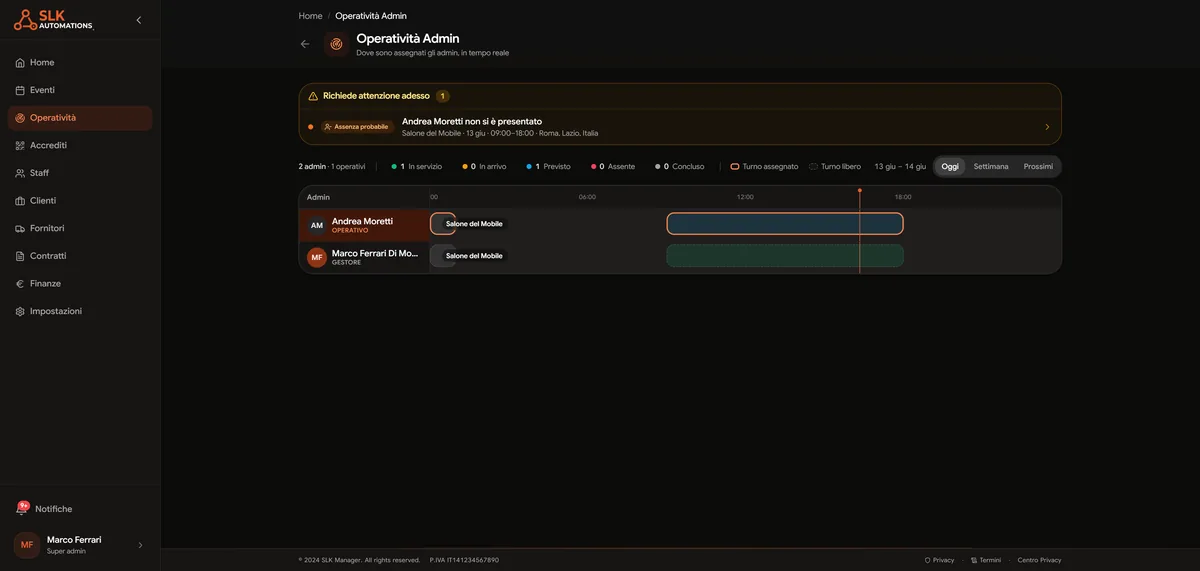Click the date range '13 giu – 14 giu'
The image size is (1200, 571).
(x=900, y=166)
